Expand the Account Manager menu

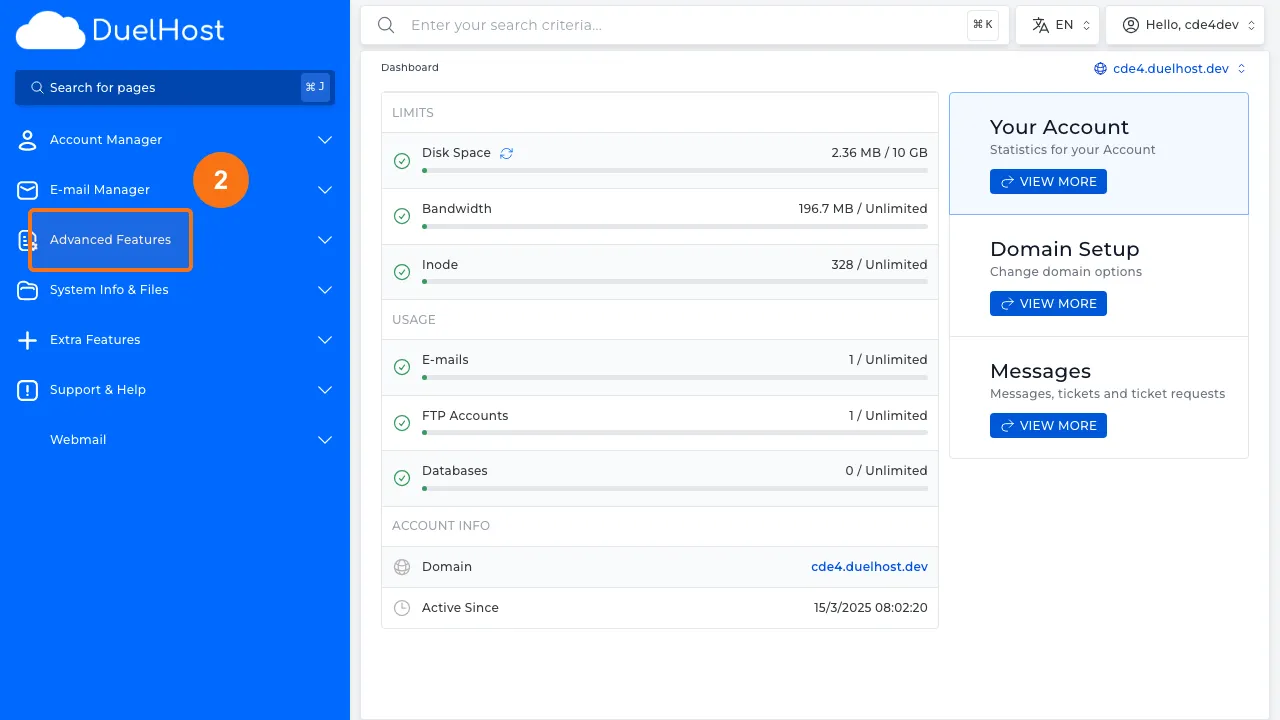[324, 140]
